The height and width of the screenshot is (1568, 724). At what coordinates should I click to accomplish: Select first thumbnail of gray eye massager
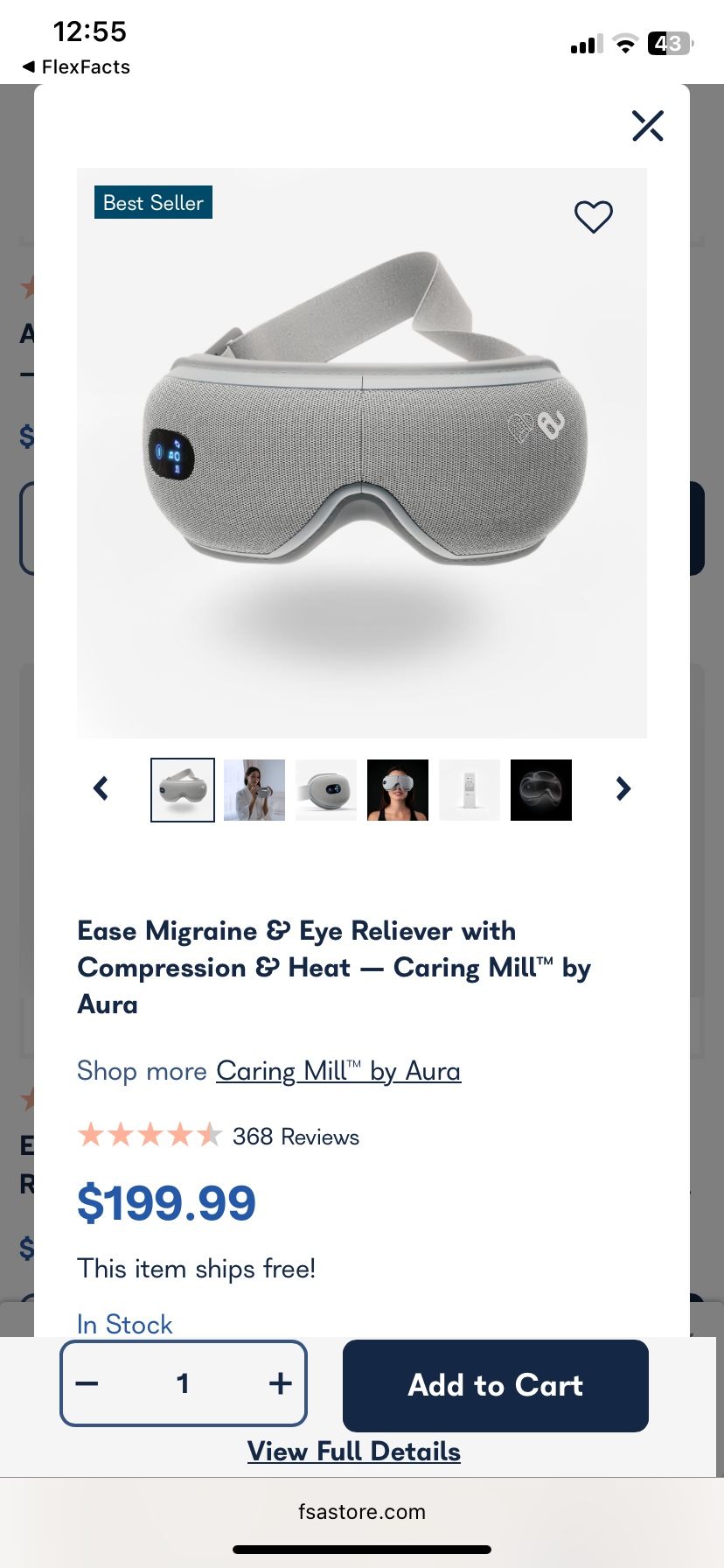coord(183,790)
